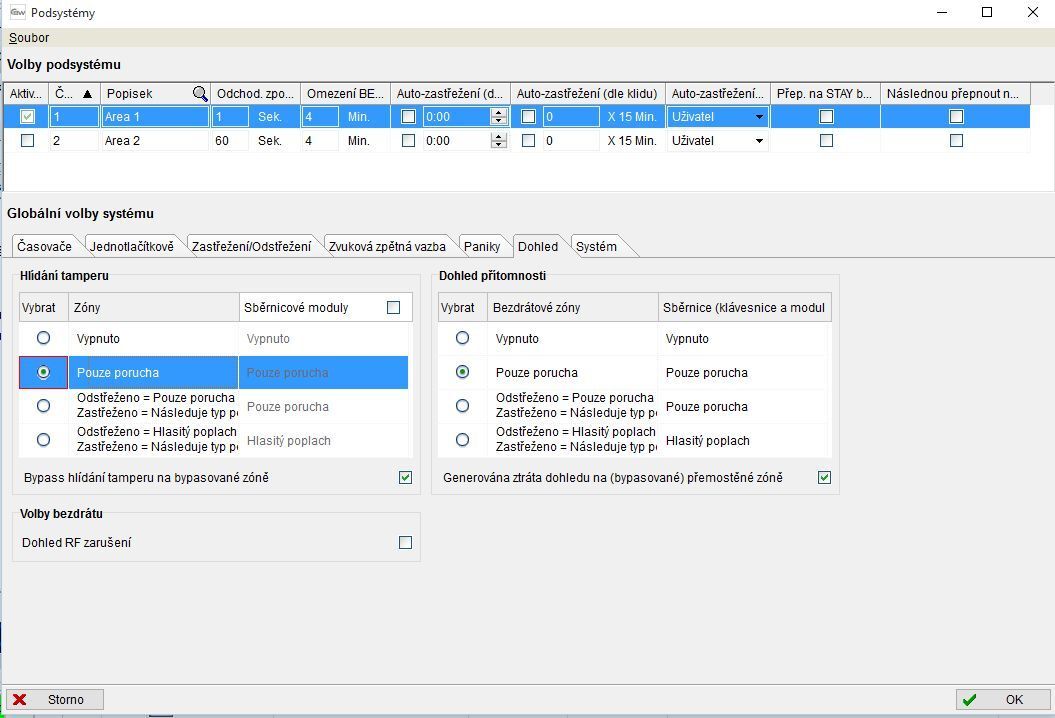This screenshot has width=1055, height=718.
Task: Increase Area 1 auto-arm time with spinner
Action: click(497, 112)
